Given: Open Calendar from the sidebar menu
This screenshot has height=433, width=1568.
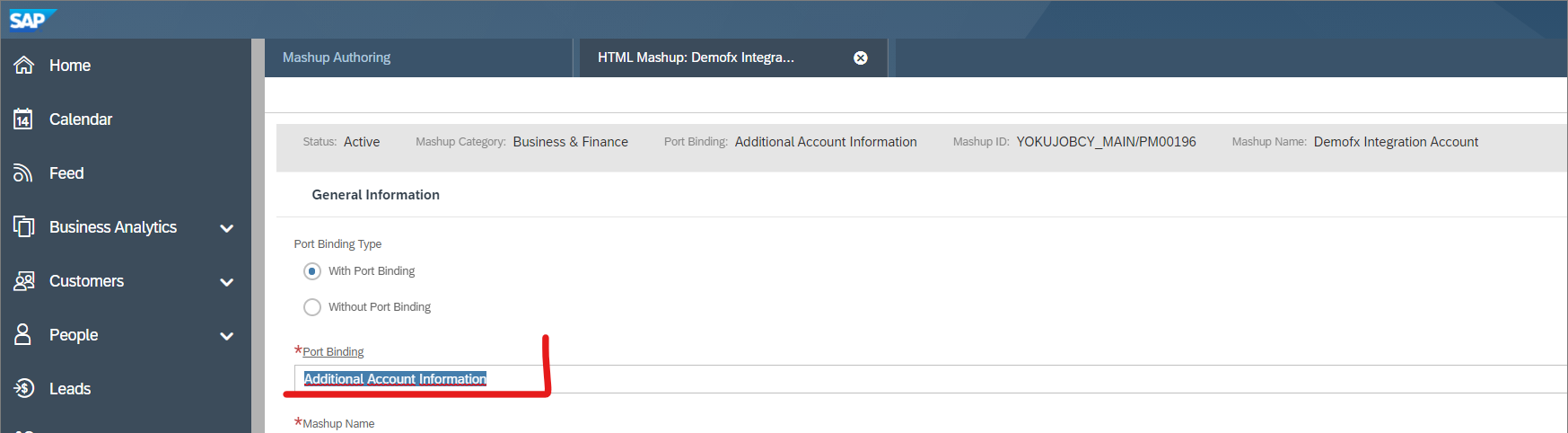Looking at the screenshot, I should point(81,119).
